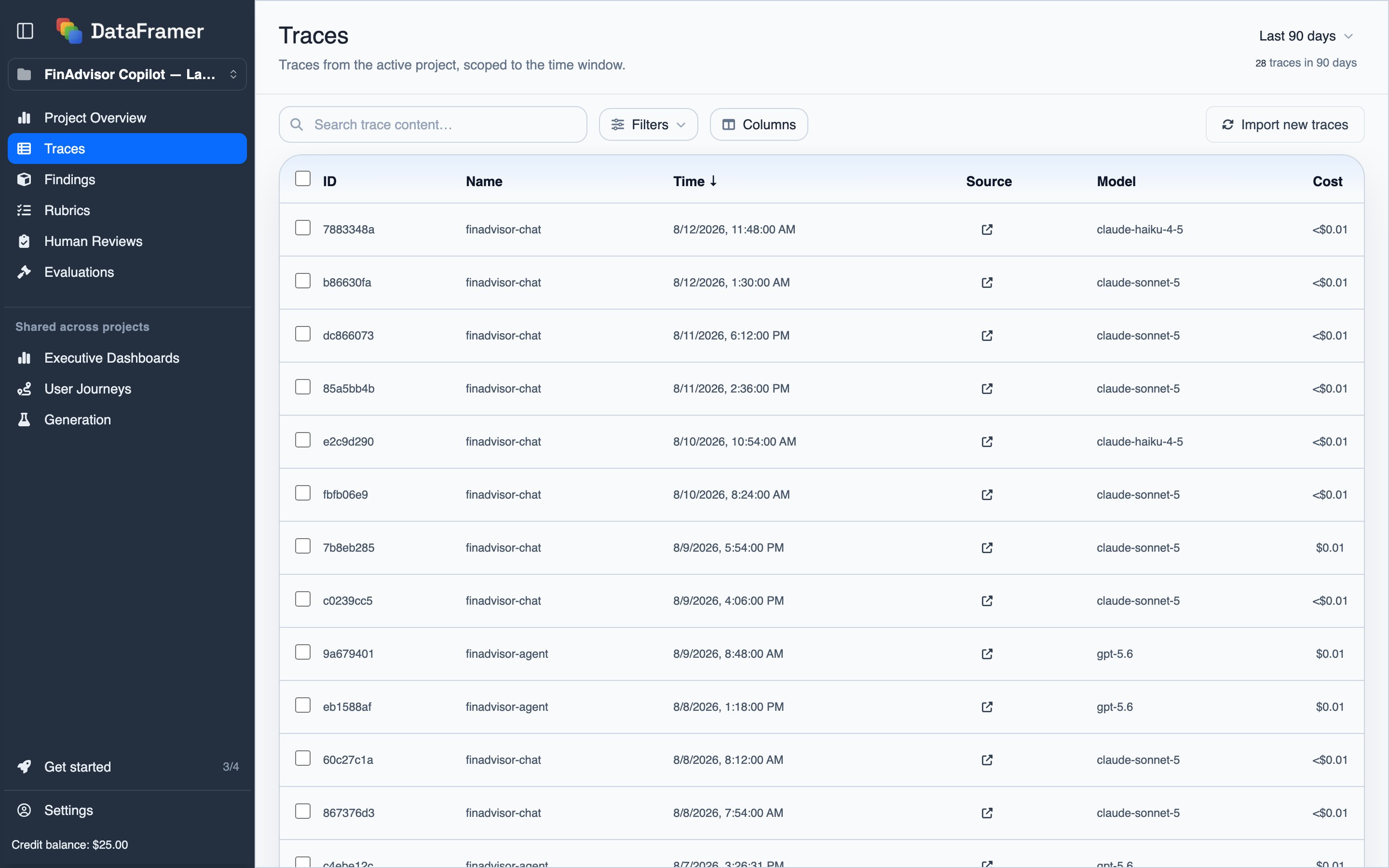Open source link for trace c0239cc5

coord(987,600)
